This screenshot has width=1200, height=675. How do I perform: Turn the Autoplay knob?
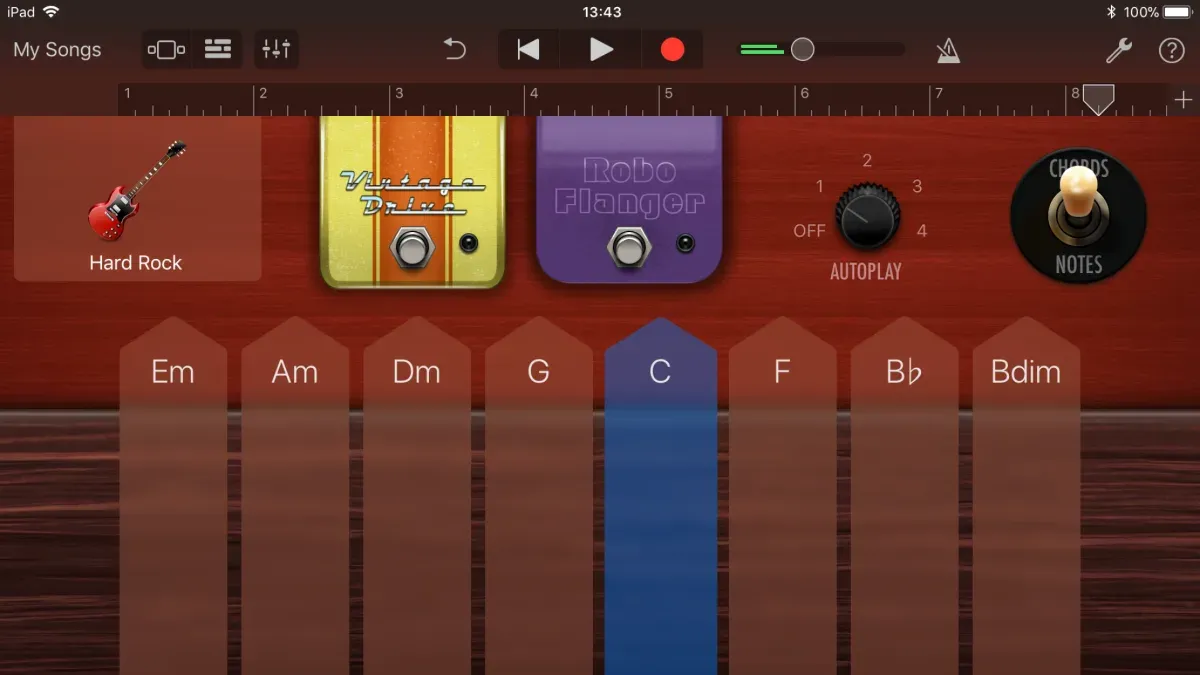[867, 216]
